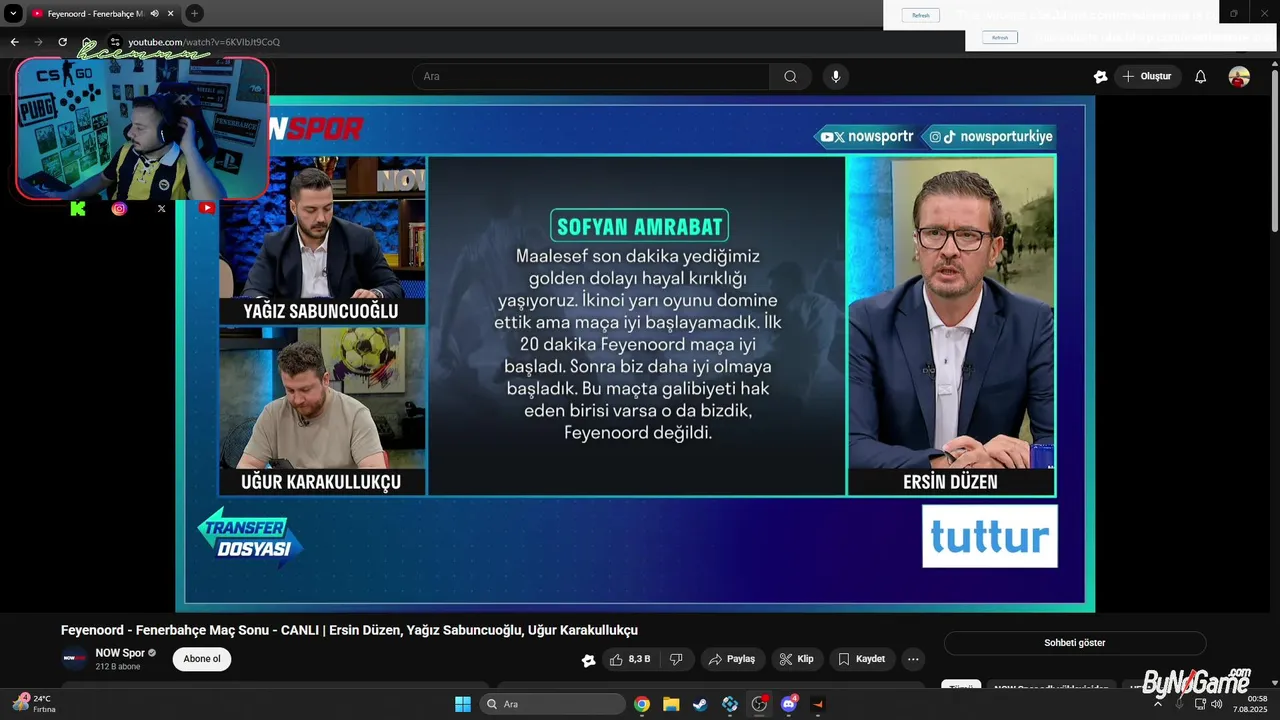Open the notifications bell
This screenshot has height=720, width=1280.
click(x=1201, y=76)
